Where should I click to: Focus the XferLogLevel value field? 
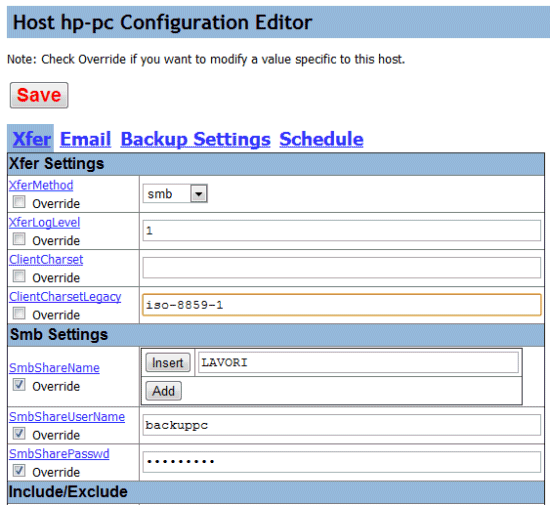pyautogui.click(x=342, y=230)
